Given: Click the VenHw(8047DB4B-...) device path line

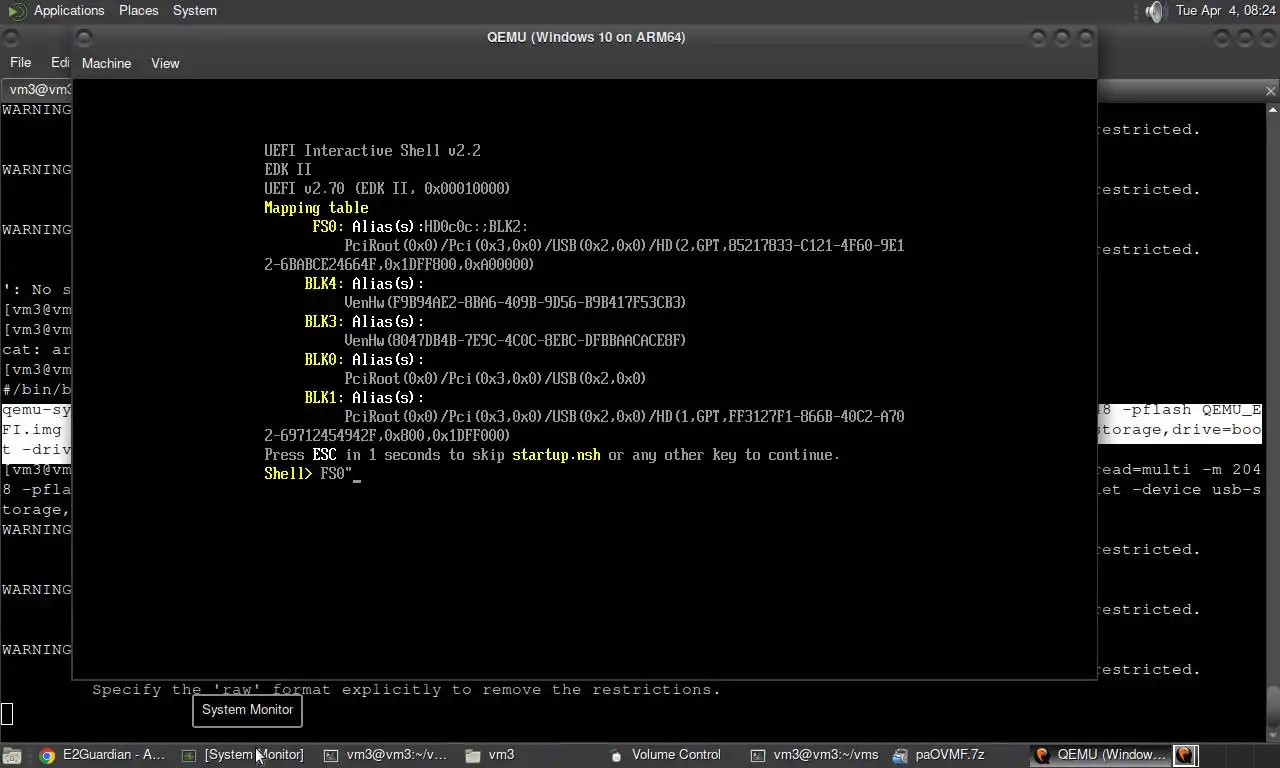Looking at the screenshot, I should pos(515,341).
